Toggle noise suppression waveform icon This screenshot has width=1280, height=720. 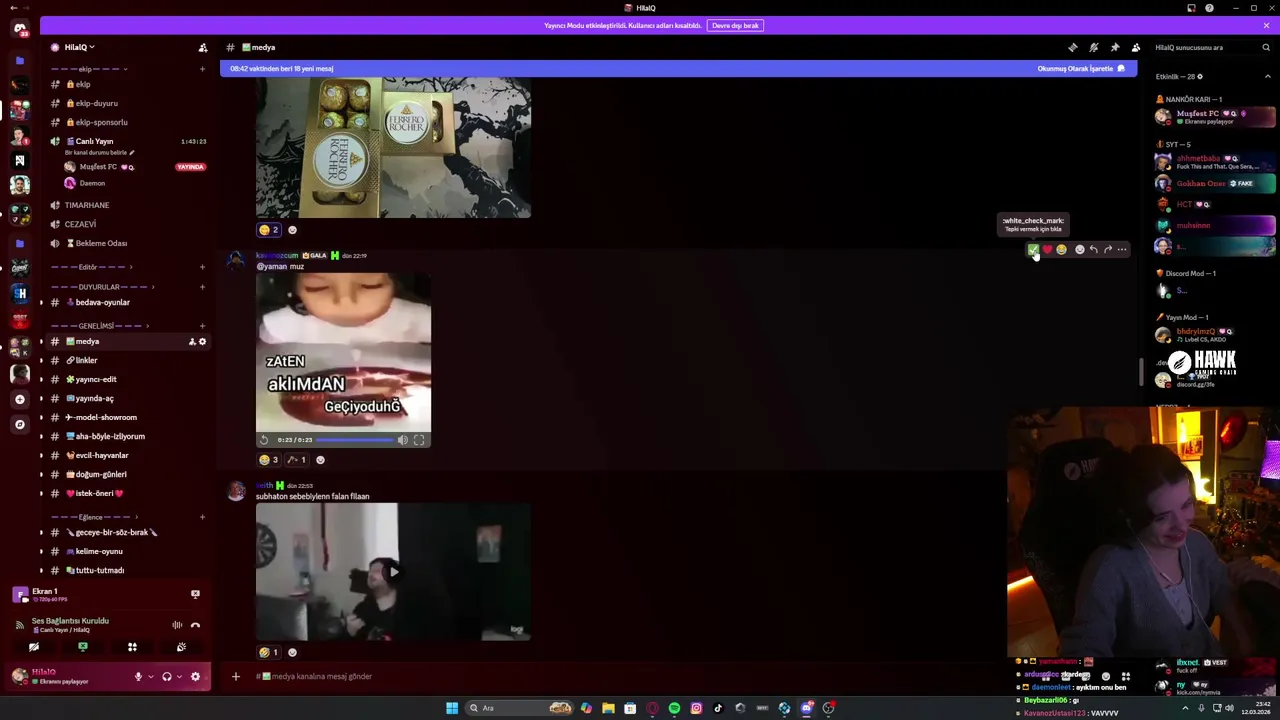177,625
